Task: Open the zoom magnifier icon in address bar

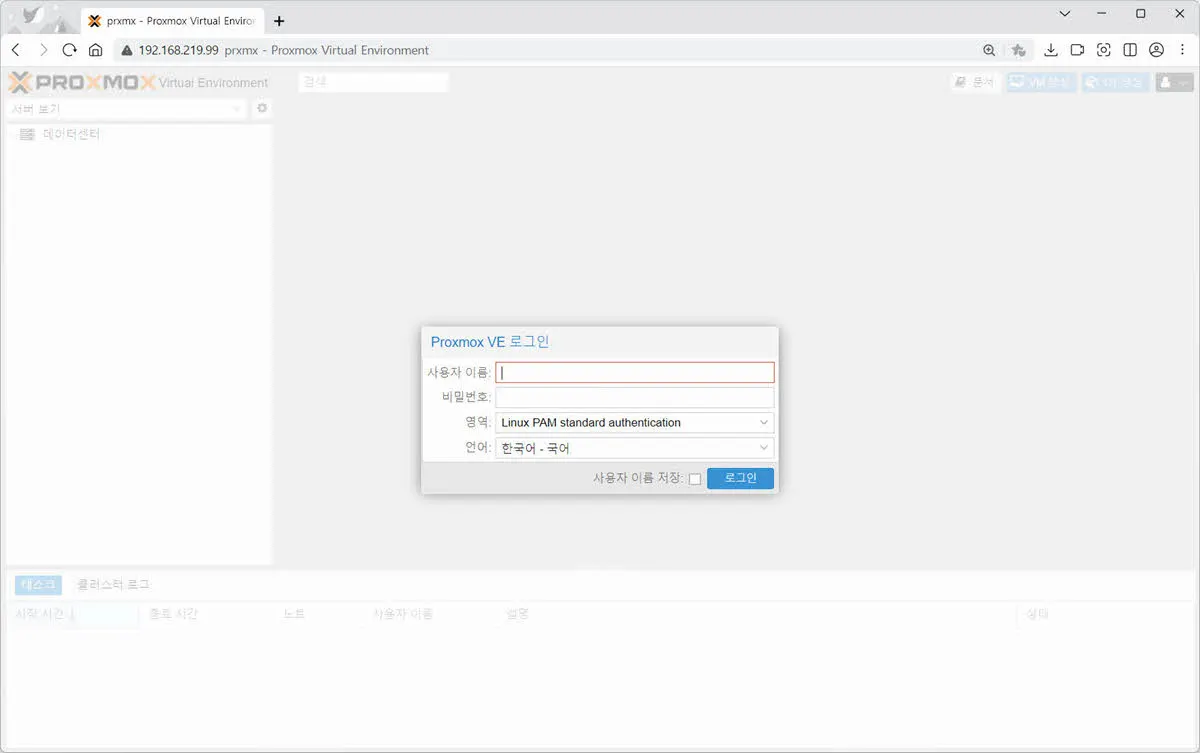Action: [x=989, y=50]
